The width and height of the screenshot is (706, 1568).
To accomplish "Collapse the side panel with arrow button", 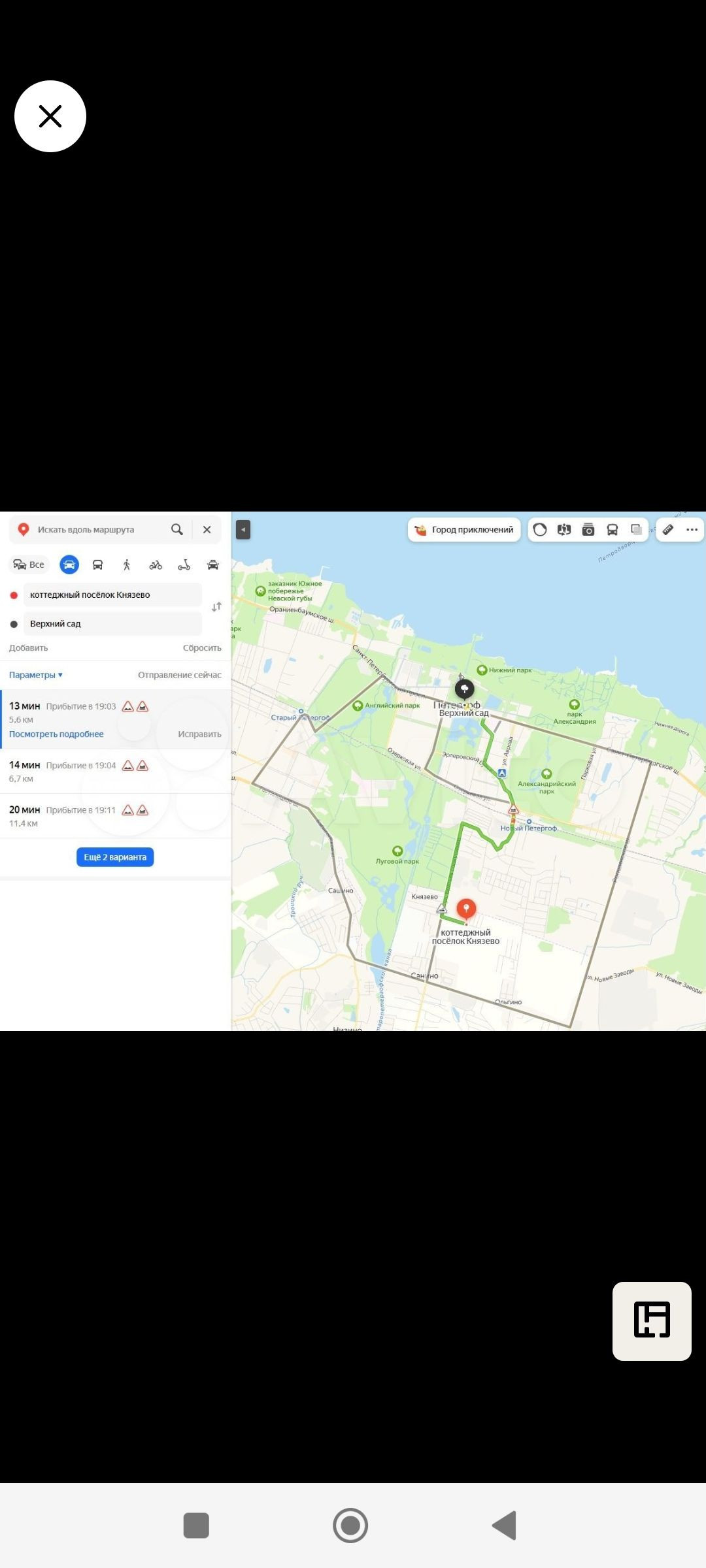I will coord(243,529).
